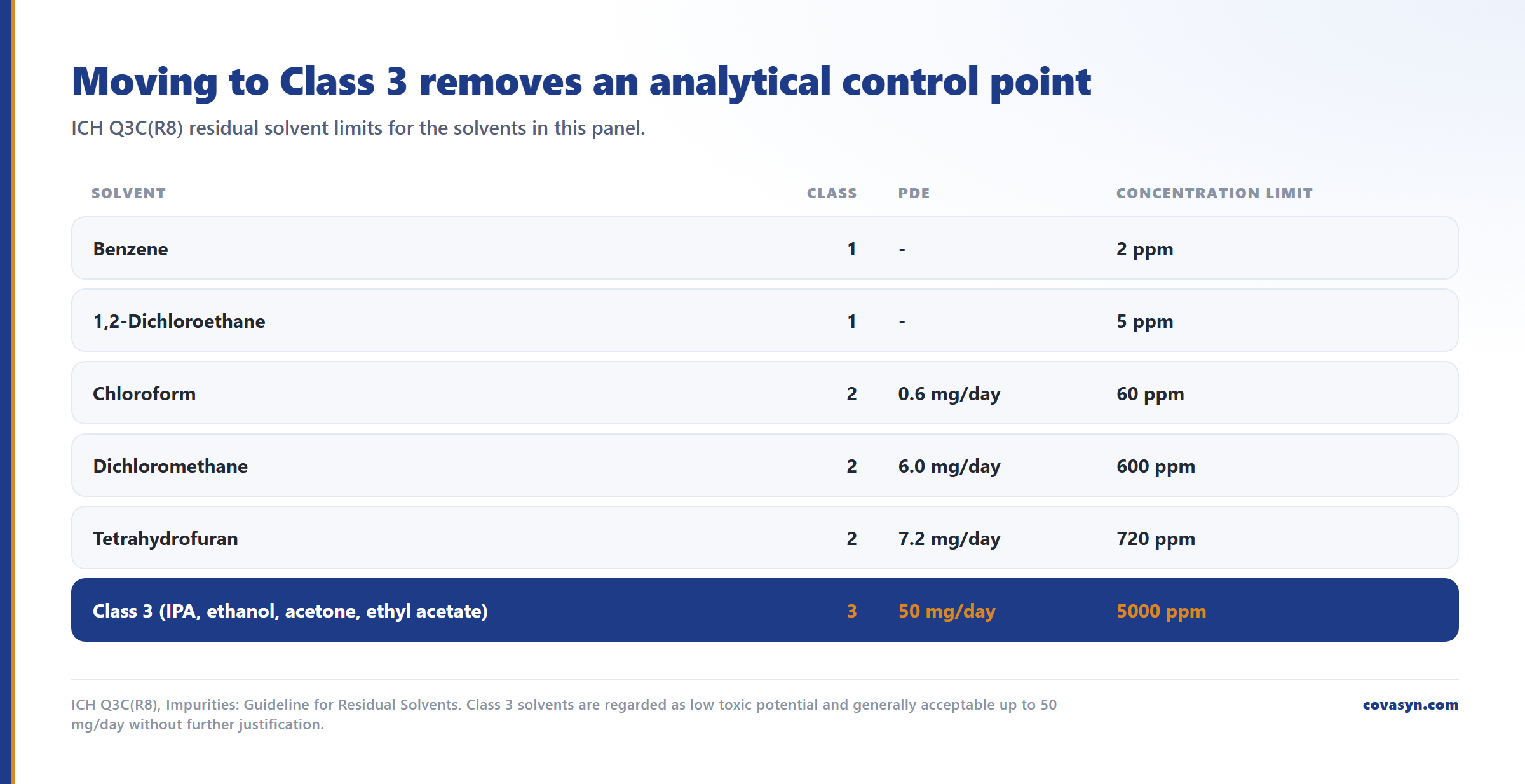Click the PDE column header
This screenshot has height=784, width=1525.
(914, 193)
